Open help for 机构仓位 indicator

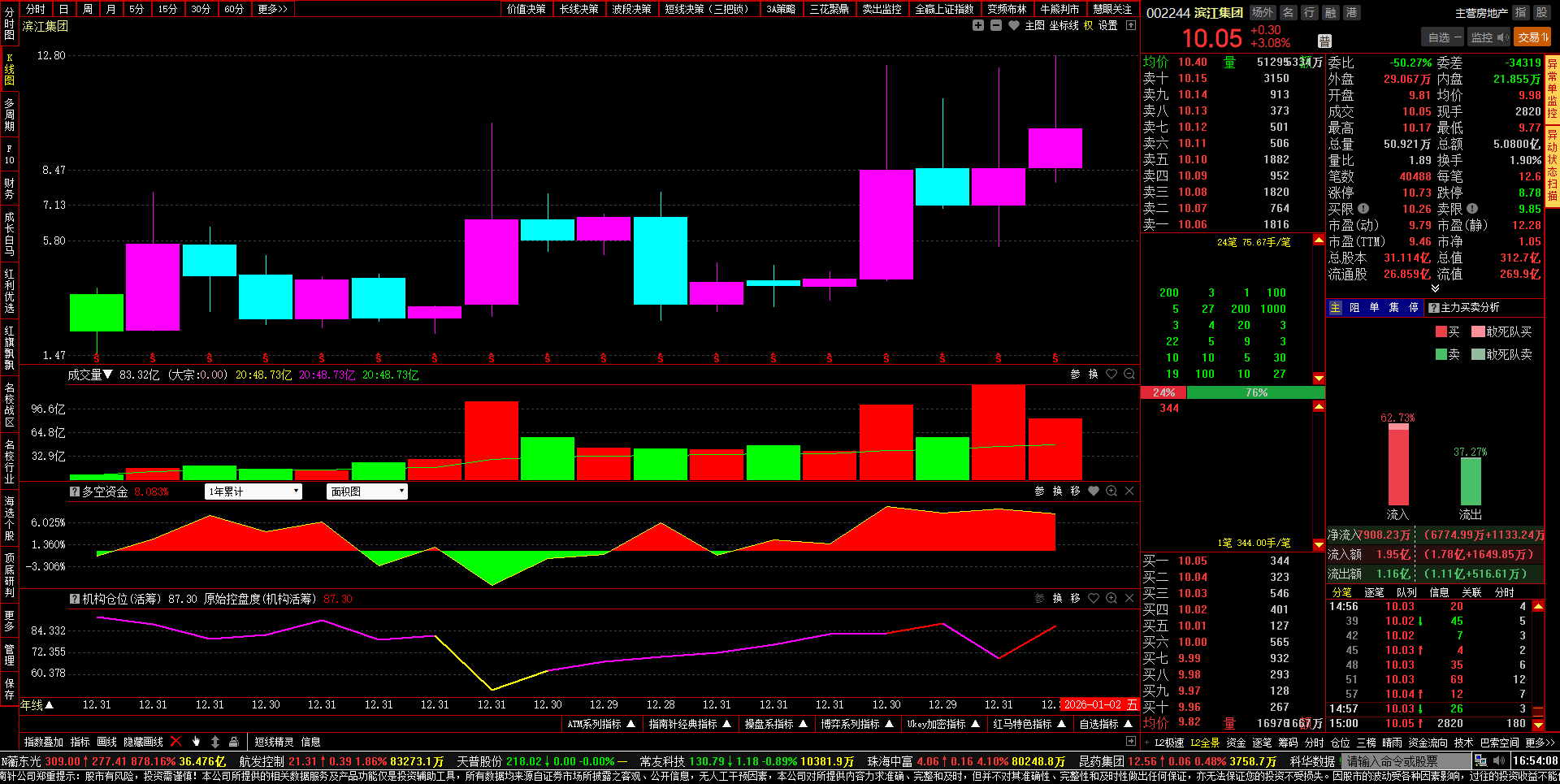(75, 599)
